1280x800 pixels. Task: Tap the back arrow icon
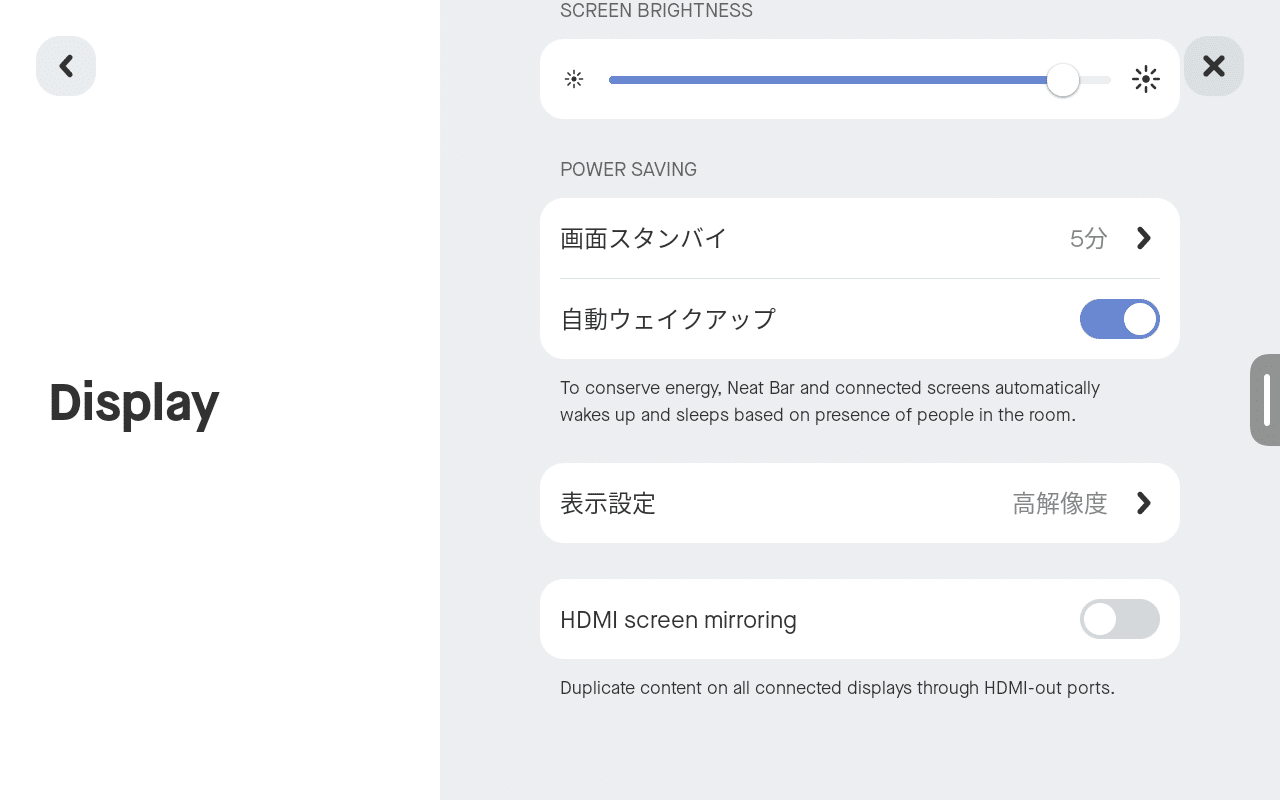click(x=66, y=65)
